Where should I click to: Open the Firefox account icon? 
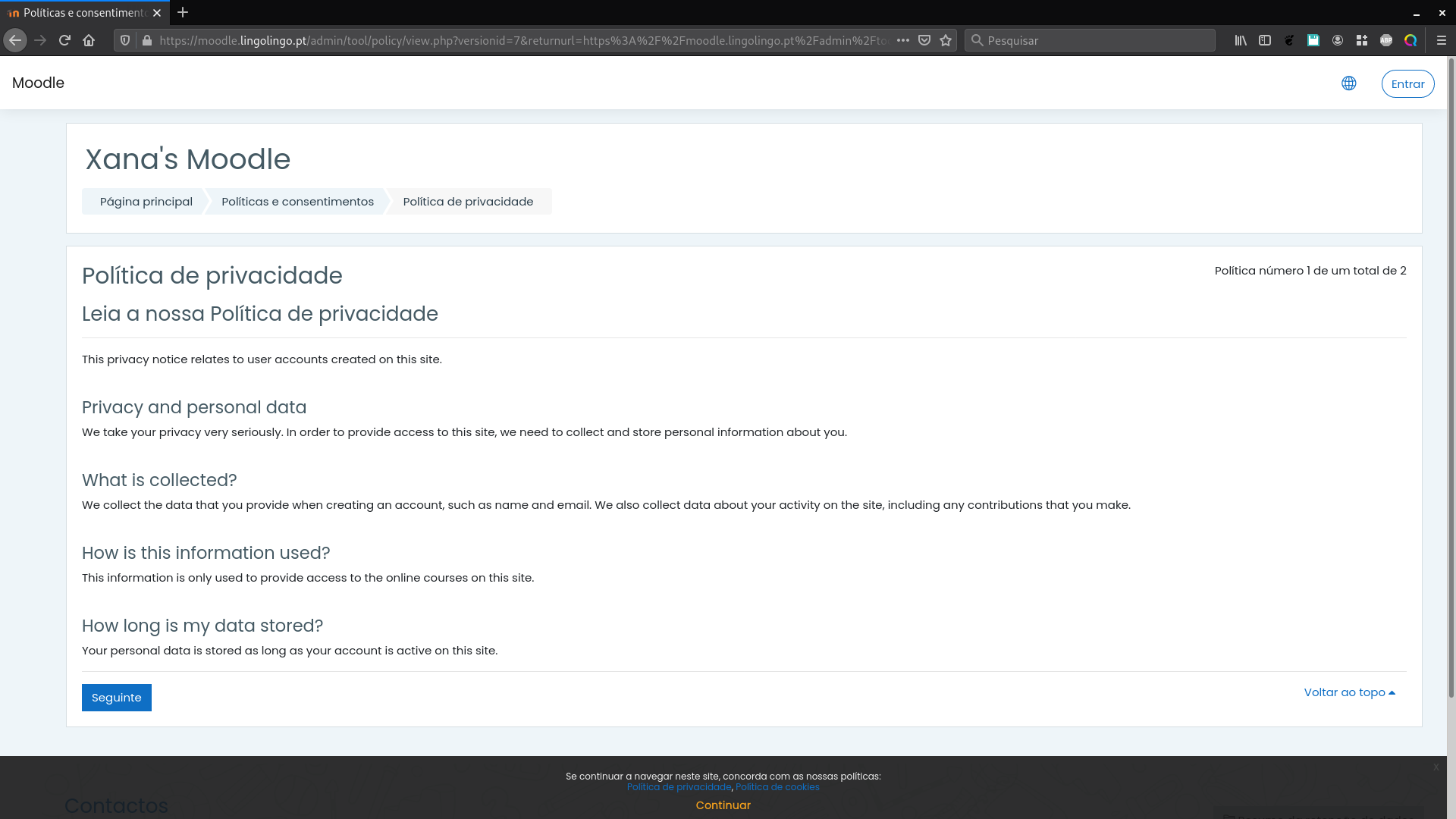click(1338, 40)
